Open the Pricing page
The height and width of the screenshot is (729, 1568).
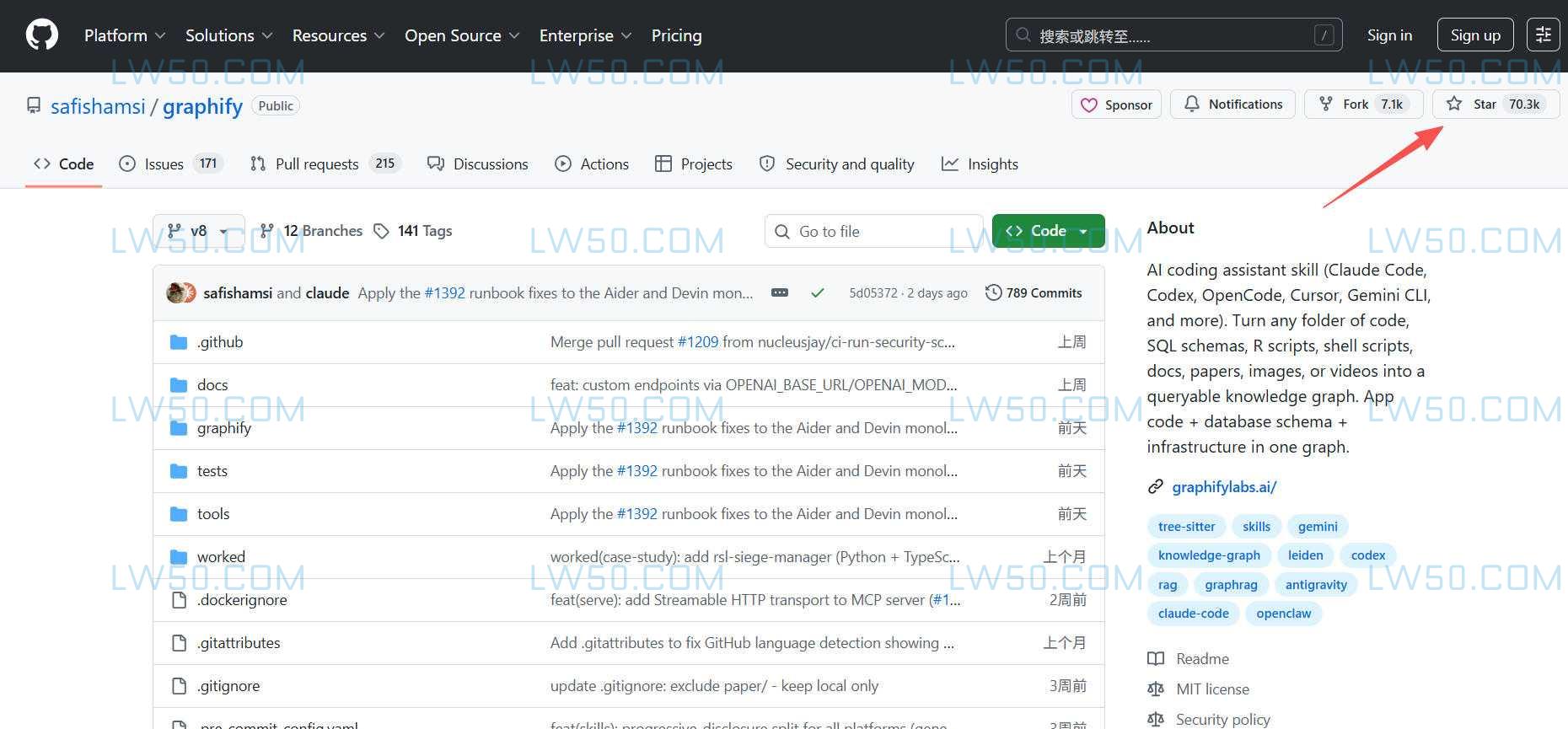point(676,35)
